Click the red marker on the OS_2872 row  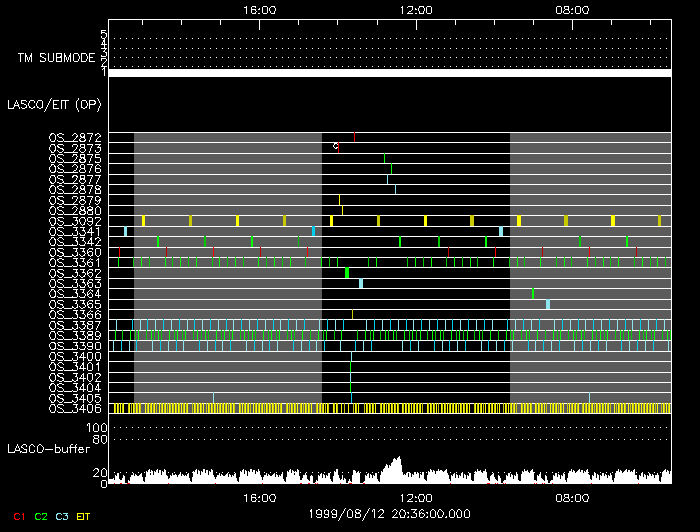(354, 137)
